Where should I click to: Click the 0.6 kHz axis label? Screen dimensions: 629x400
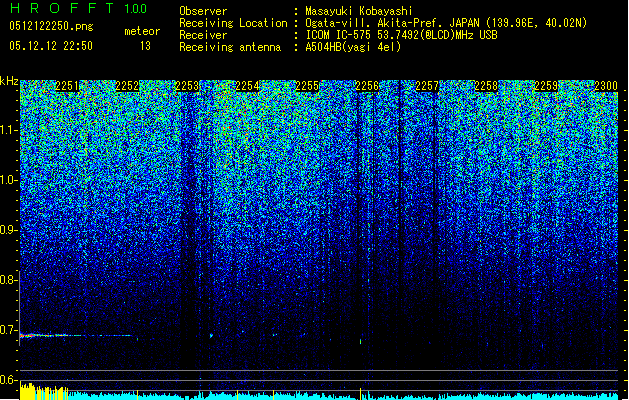click(x=8, y=380)
